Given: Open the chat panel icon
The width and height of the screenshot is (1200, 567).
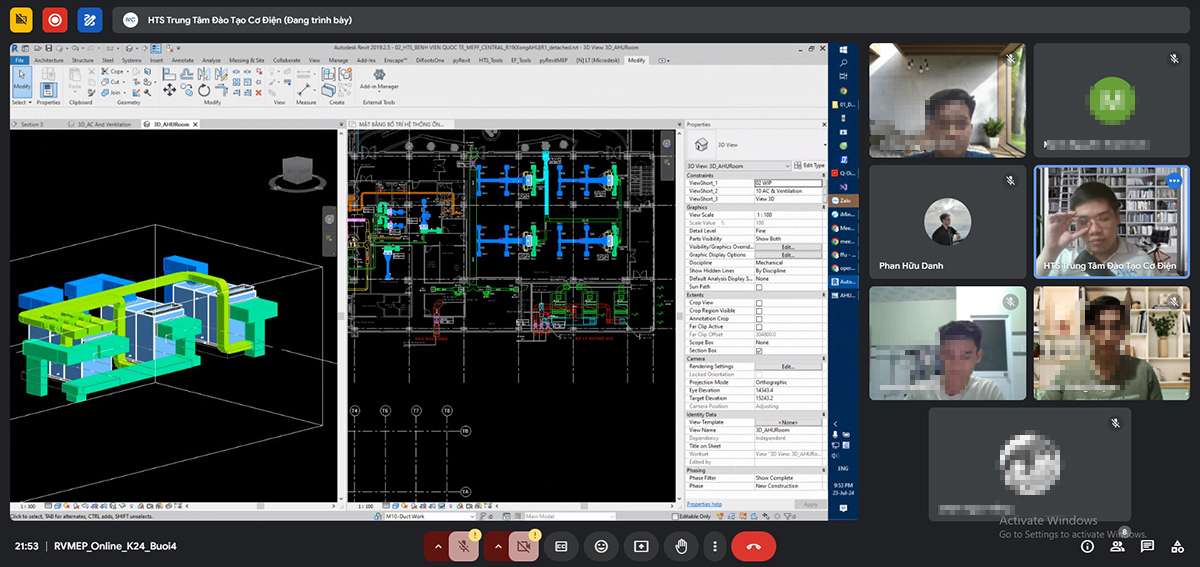Looking at the screenshot, I should pos(1147,546).
